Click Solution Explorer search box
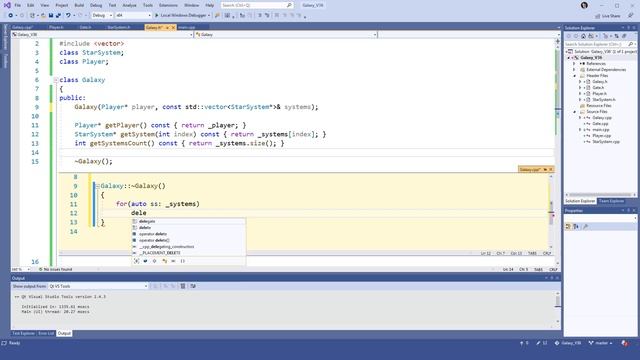This screenshot has width=640, height=360. pyautogui.click(x=600, y=44)
